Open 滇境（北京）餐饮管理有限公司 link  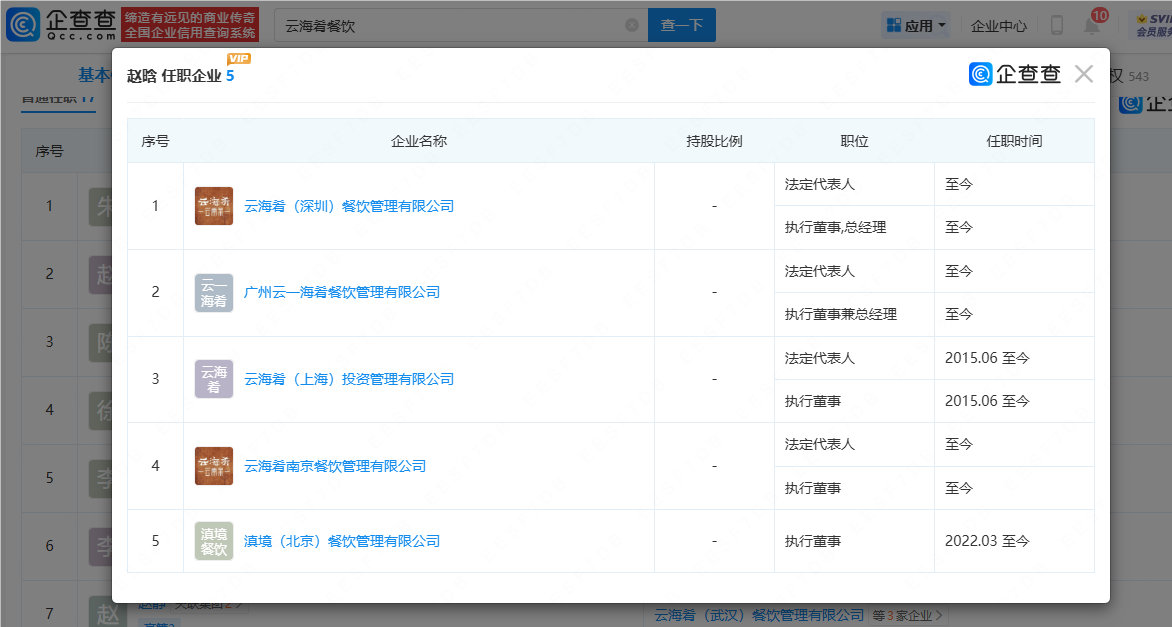pos(342,541)
